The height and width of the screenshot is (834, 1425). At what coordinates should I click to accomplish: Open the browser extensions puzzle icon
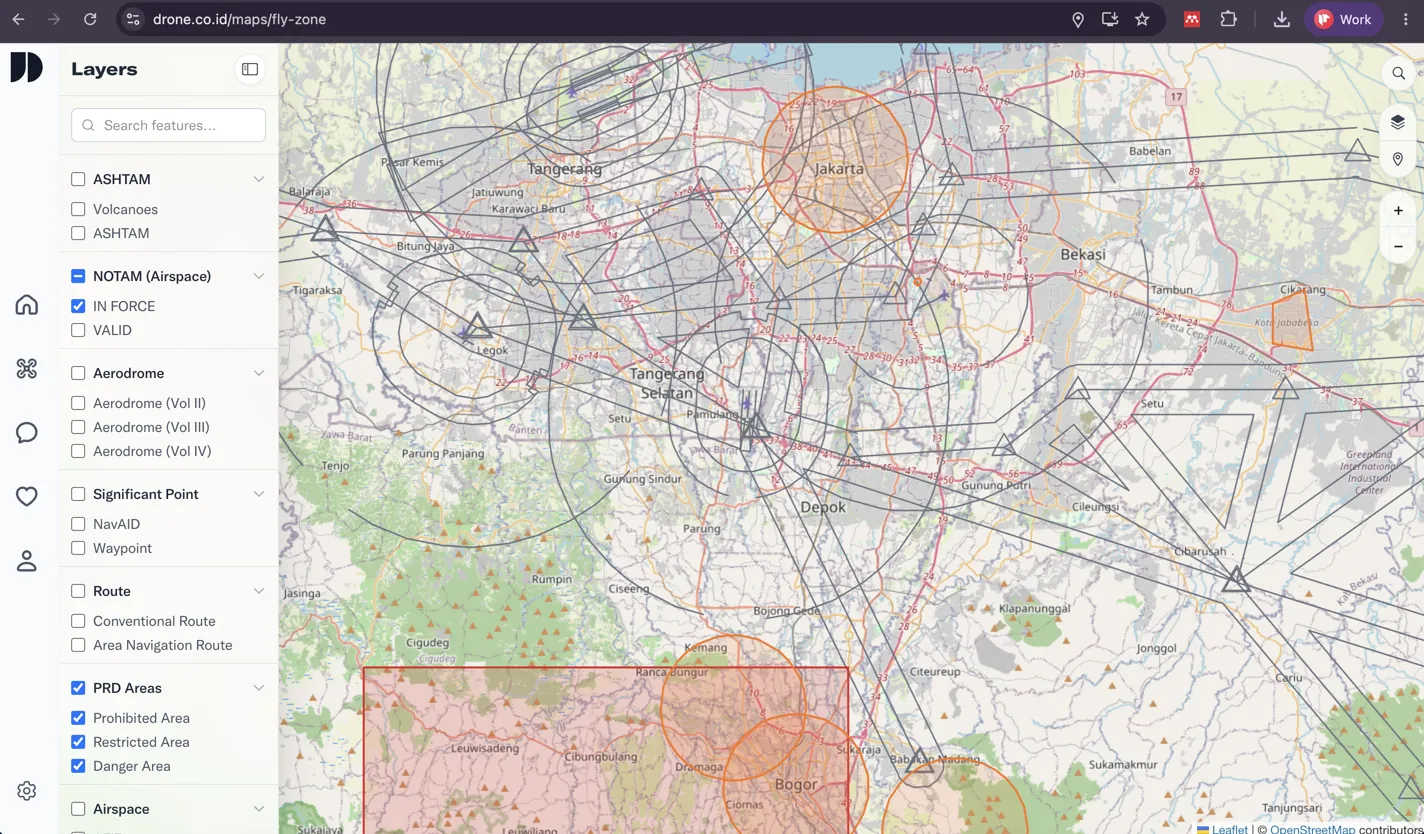coord(1229,19)
